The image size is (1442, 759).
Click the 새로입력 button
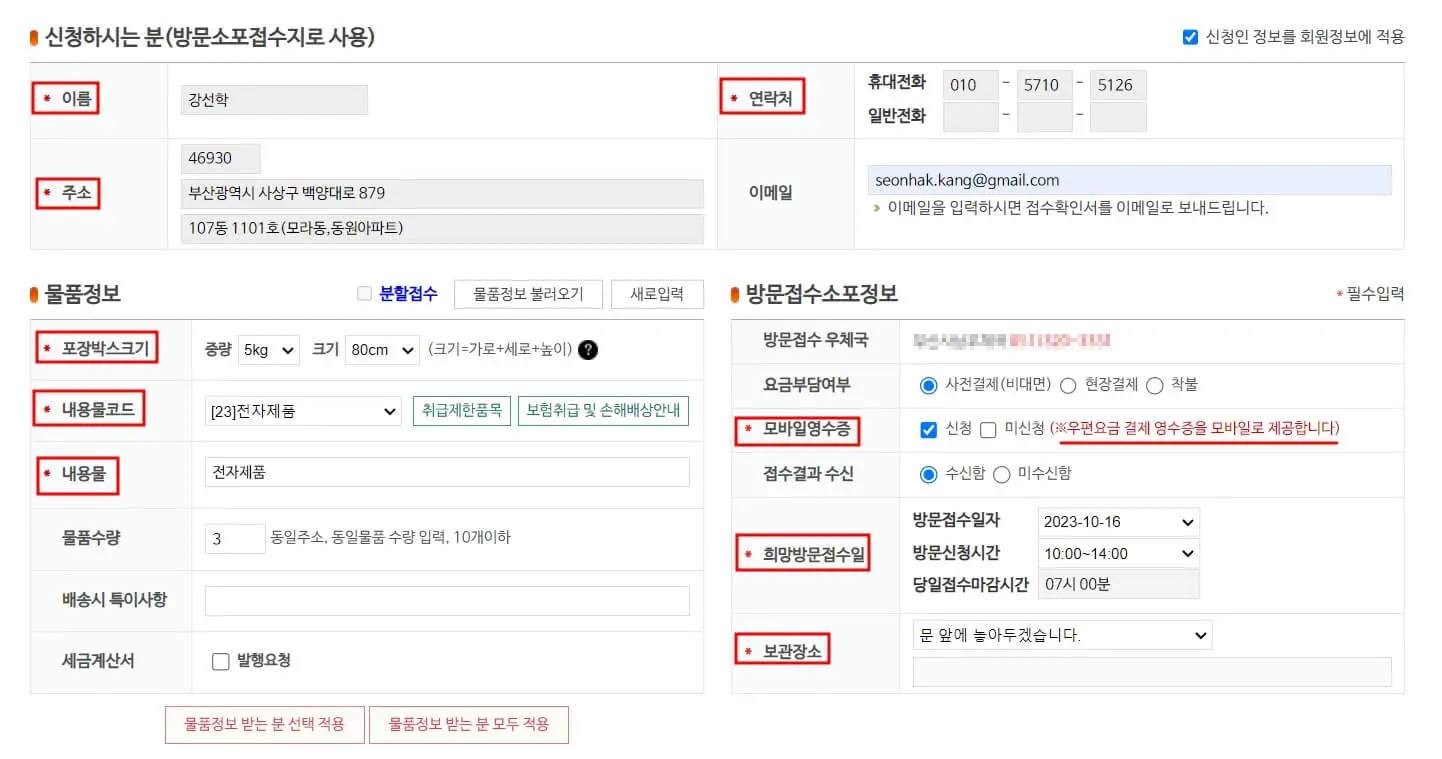(x=657, y=293)
